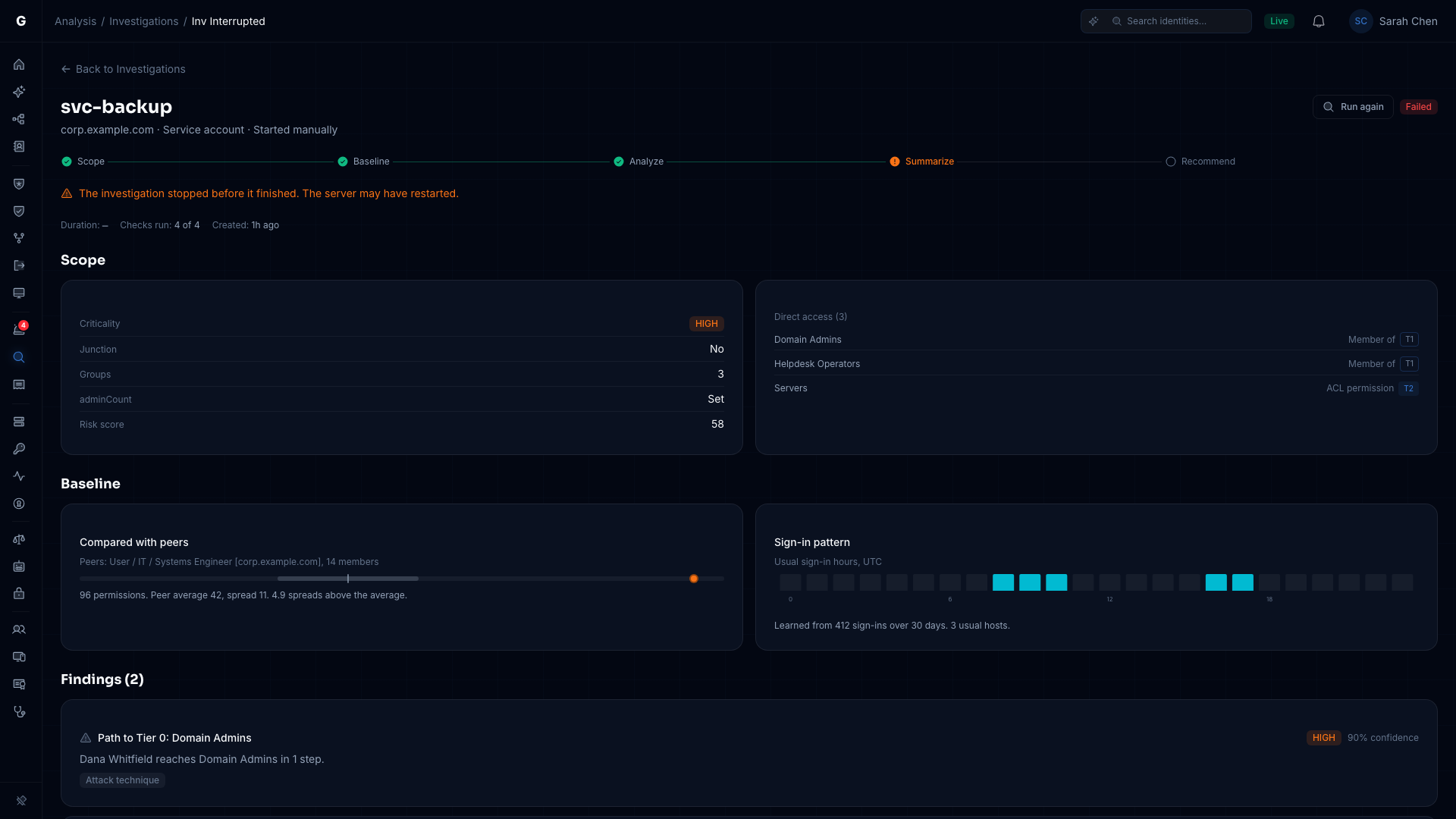Screen dimensions: 1456x819
Task: Click the Analysis breadcrumb
Action: pos(75,21)
